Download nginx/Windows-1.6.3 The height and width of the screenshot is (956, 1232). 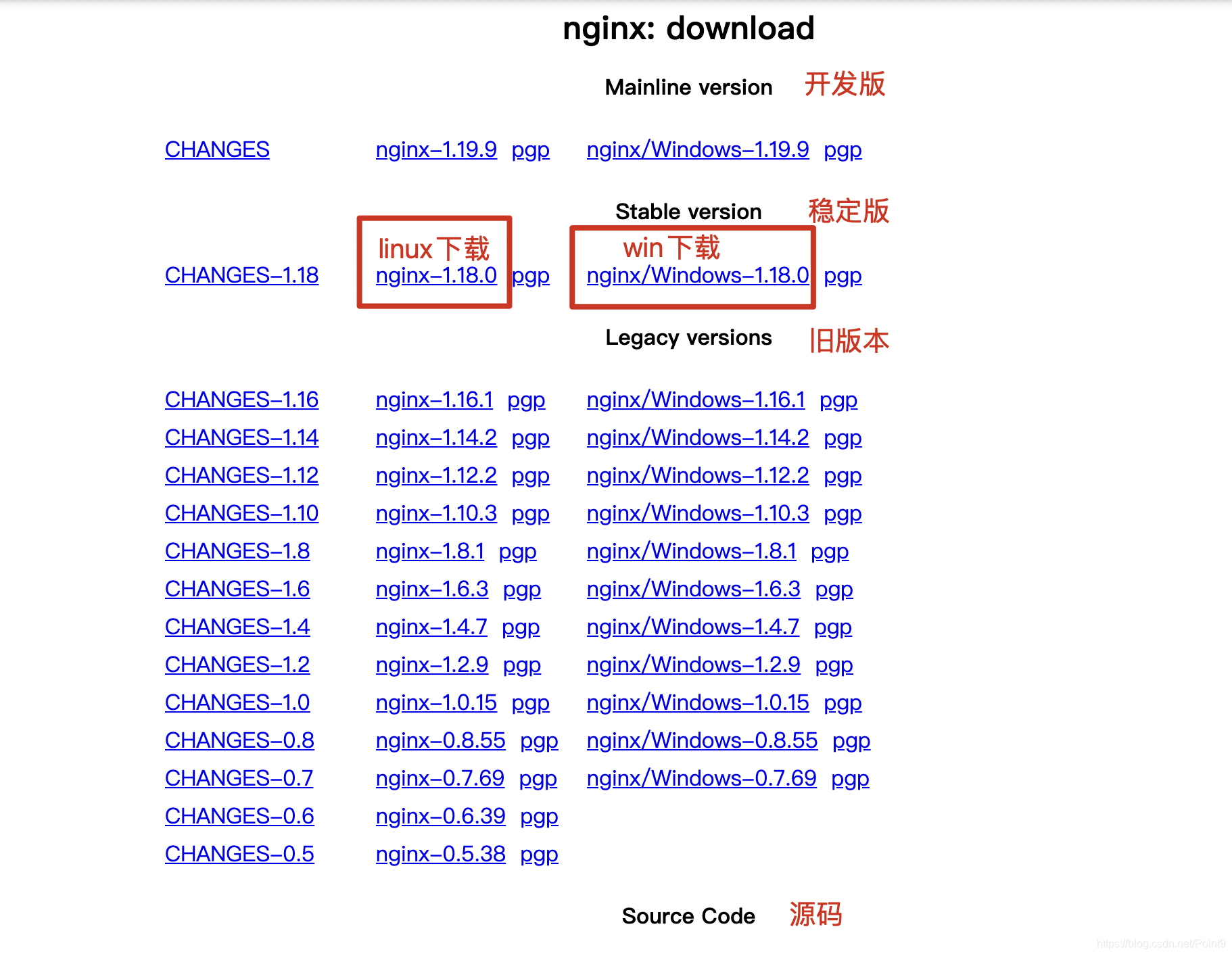pyautogui.click(x=694, y=589)
